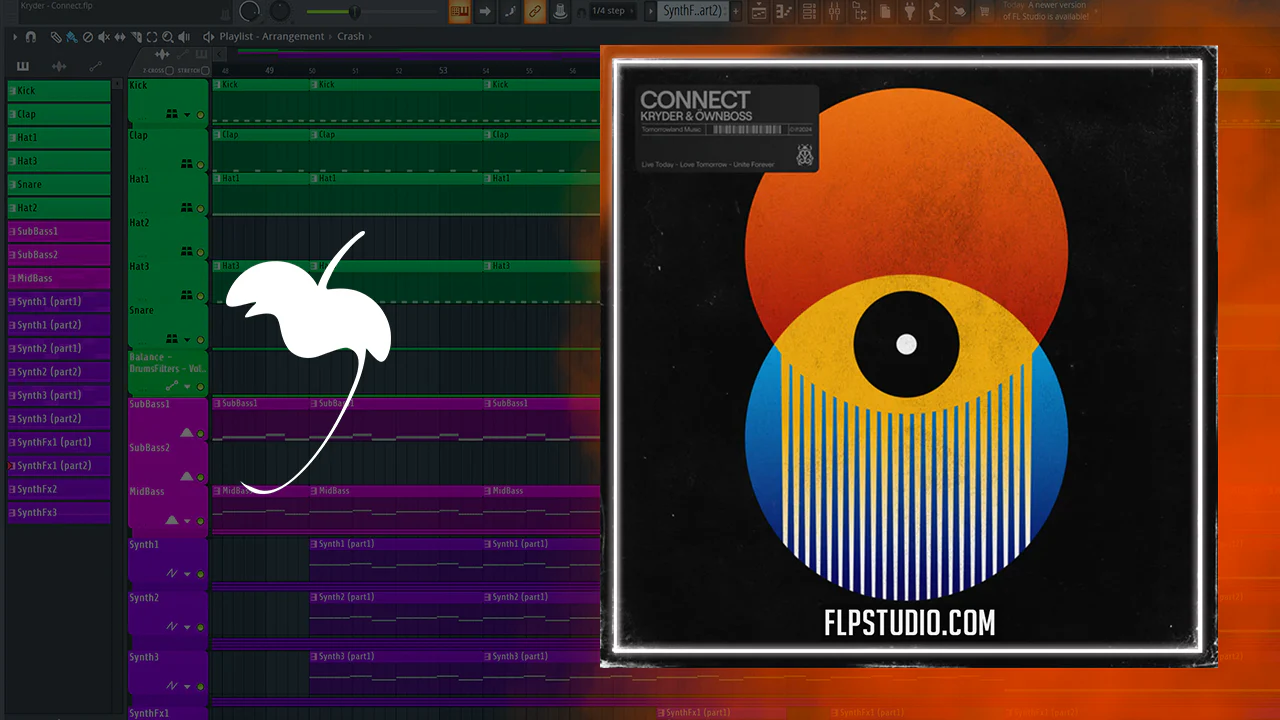Open the Snare track dropdown arrow
The width and height of the screenshot is (1280, 720).
pos(187,339)
